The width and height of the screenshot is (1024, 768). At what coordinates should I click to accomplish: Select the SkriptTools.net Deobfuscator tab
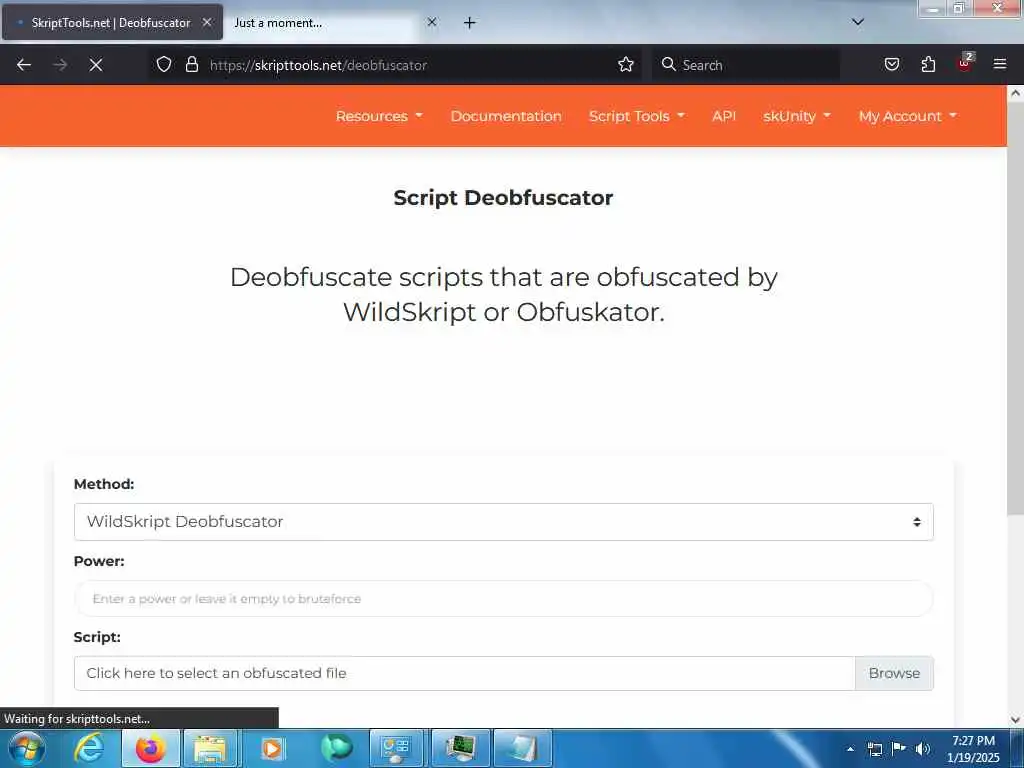pyautogui.click(x=112, y=23)
